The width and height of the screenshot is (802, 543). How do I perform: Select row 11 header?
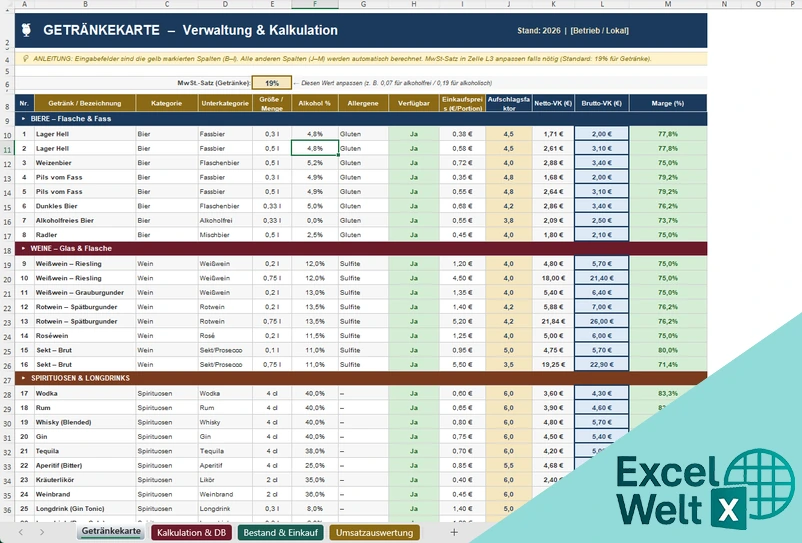coord(7,149)
